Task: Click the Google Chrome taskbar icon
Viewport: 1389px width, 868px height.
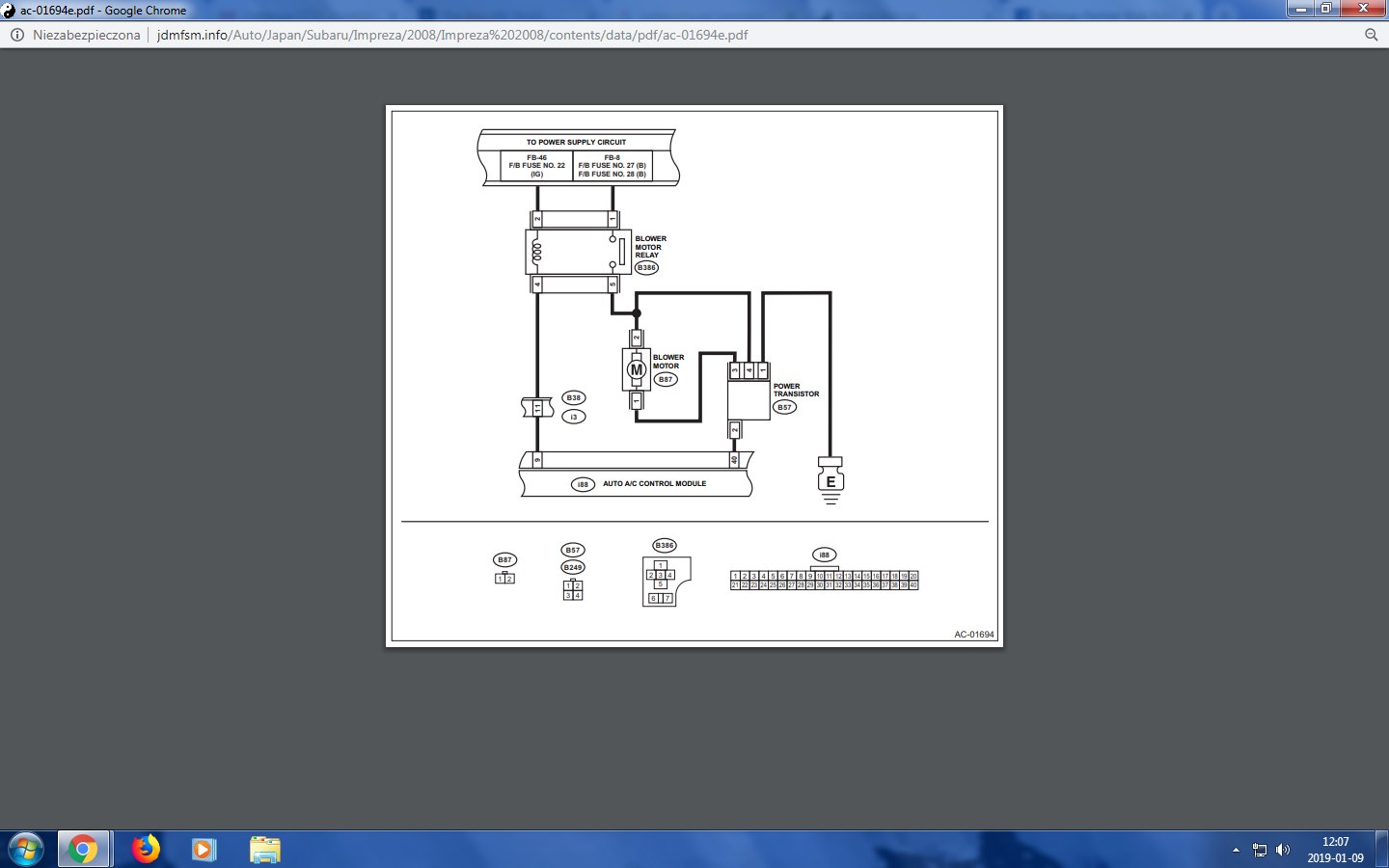Action: coord(83,850)
